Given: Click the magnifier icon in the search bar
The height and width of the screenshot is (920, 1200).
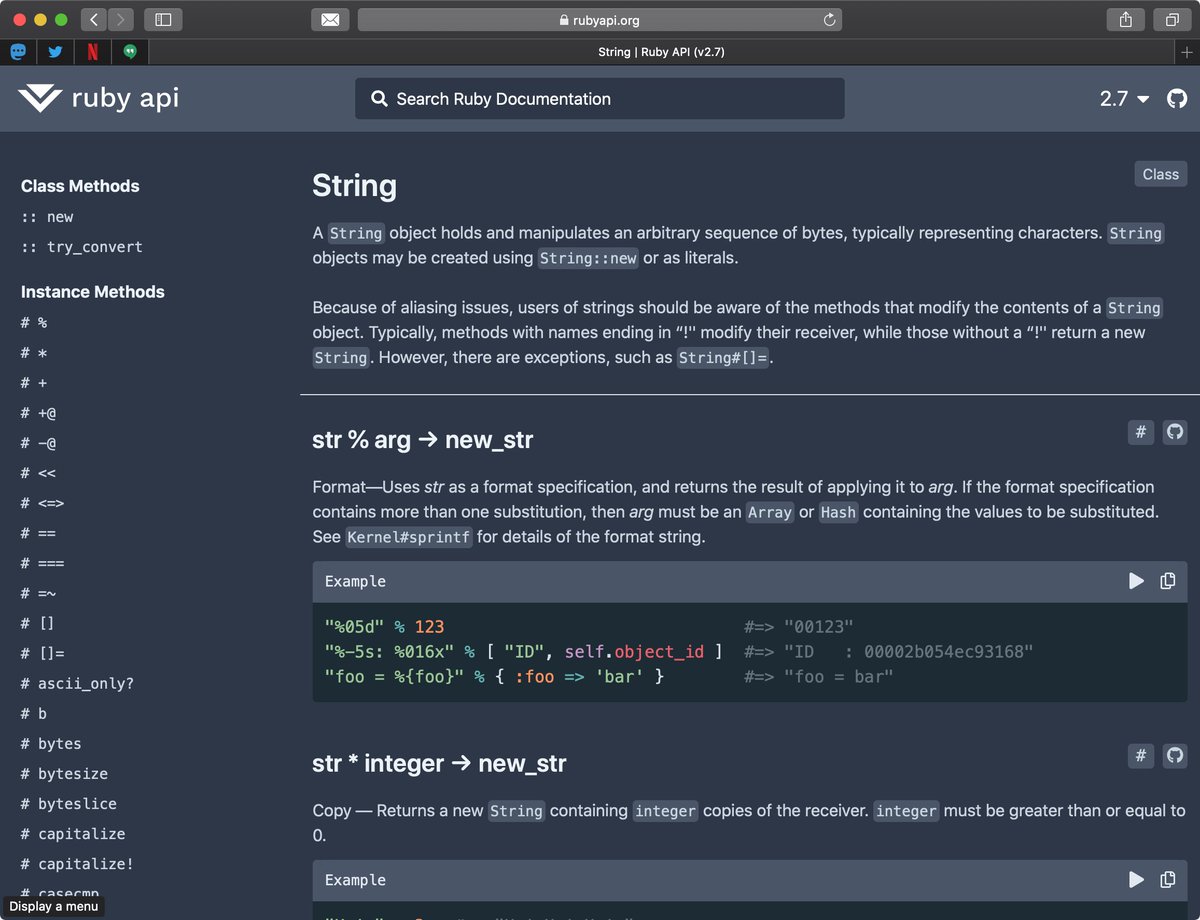Looking at the screenshot, I should pos(379,99).
